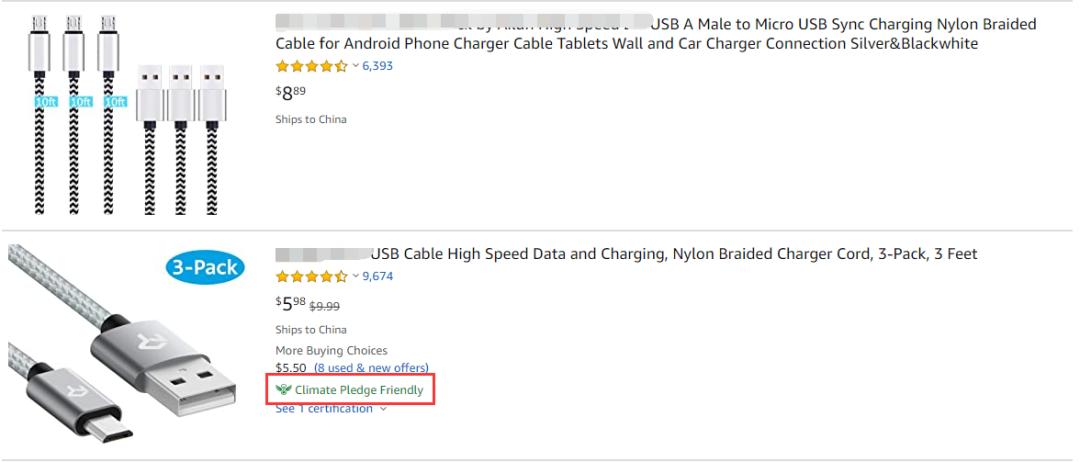Click the More Buying Choices text
Image resolution: width=1080 pixels, height=462 pixels.
tap(331, 351)
